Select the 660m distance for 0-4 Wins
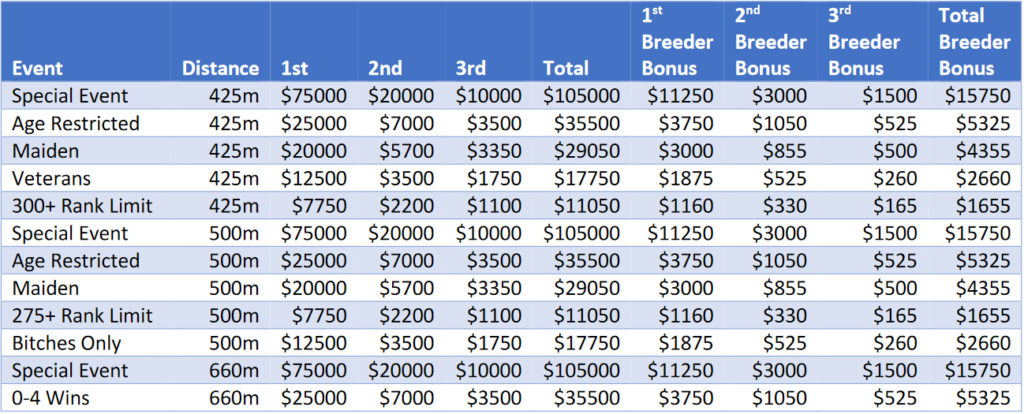Screen dimensions: 1024x414 (233, 398)
